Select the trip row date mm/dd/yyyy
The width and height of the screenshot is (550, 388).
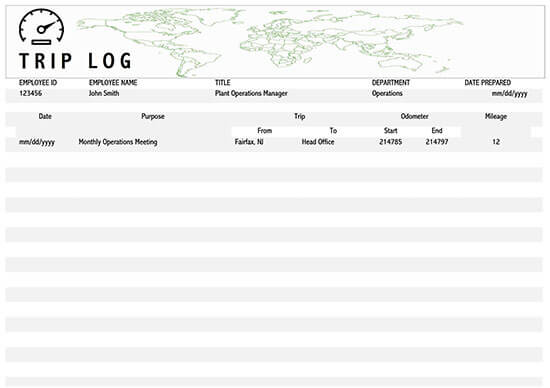(37, 142)
